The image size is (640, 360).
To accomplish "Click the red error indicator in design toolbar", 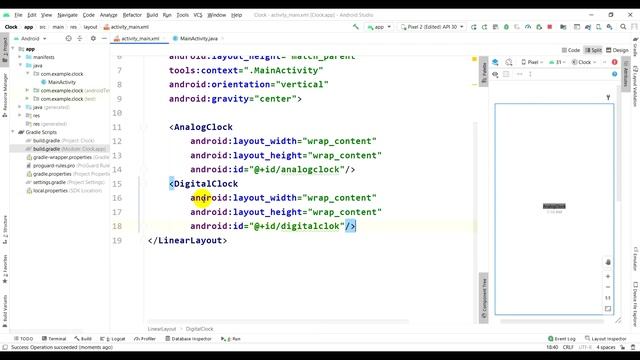I will point(615,62).
